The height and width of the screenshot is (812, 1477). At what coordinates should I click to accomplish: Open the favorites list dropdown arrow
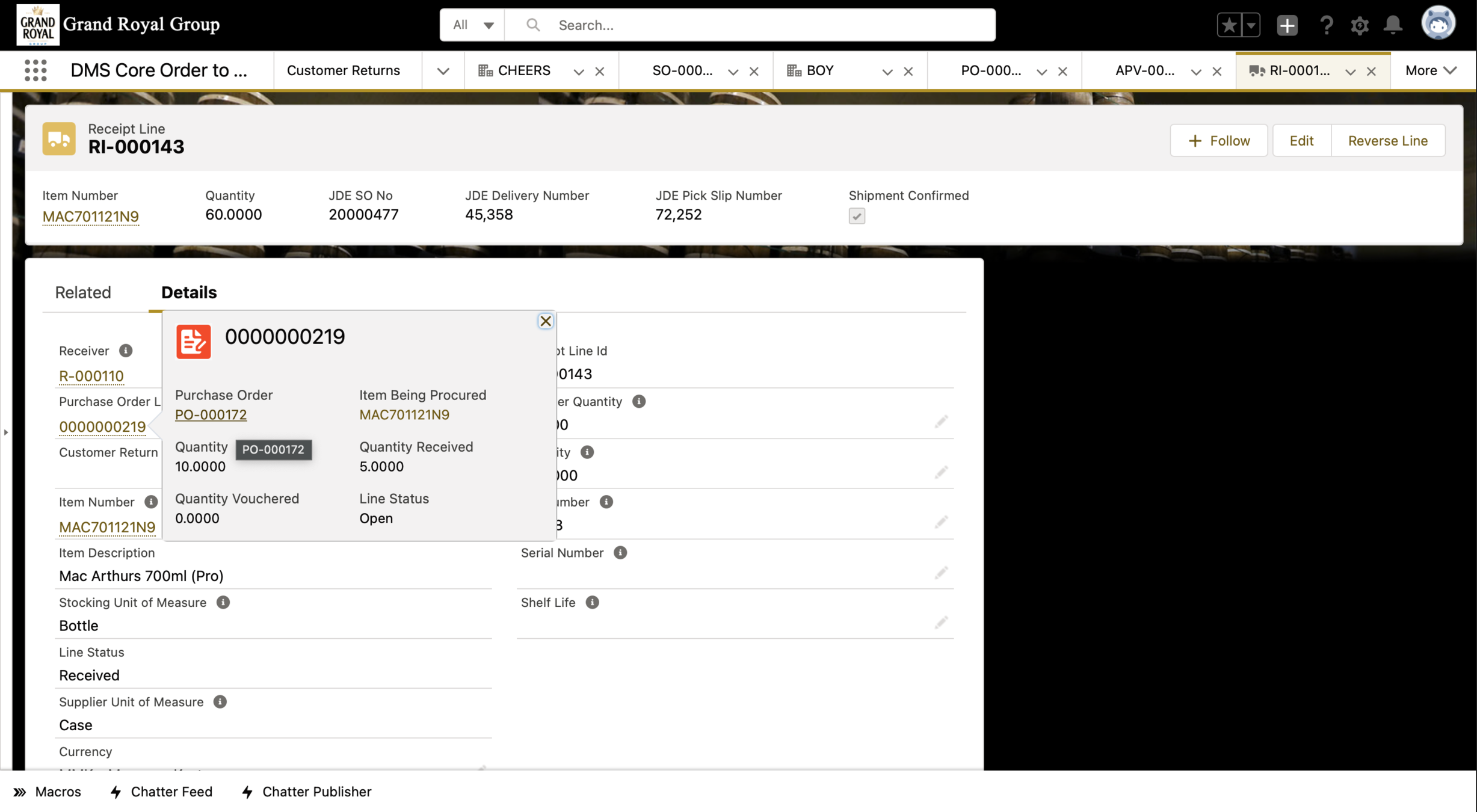1251,25
